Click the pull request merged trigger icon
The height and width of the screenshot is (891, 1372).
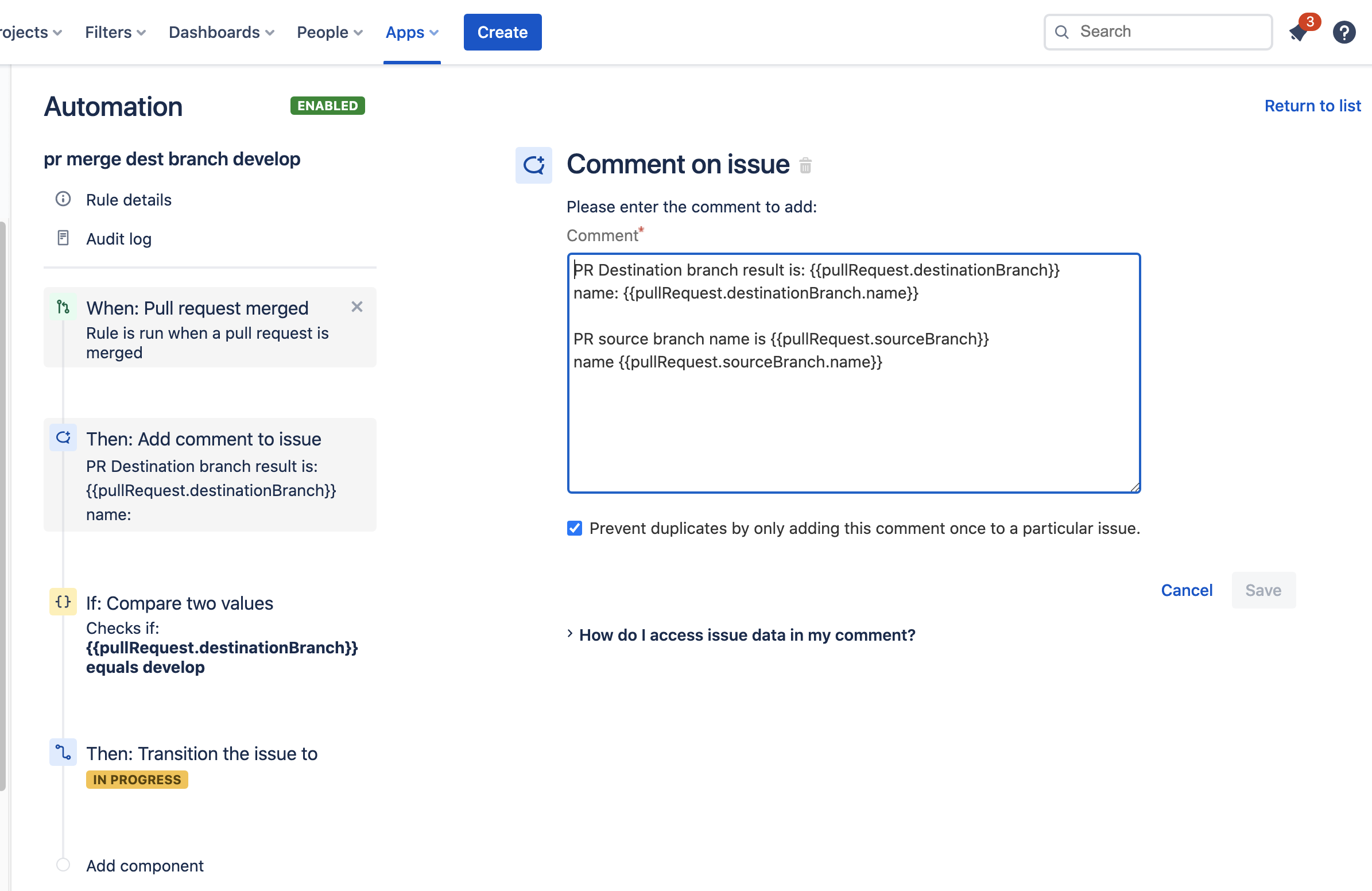(x=63, y=307)
